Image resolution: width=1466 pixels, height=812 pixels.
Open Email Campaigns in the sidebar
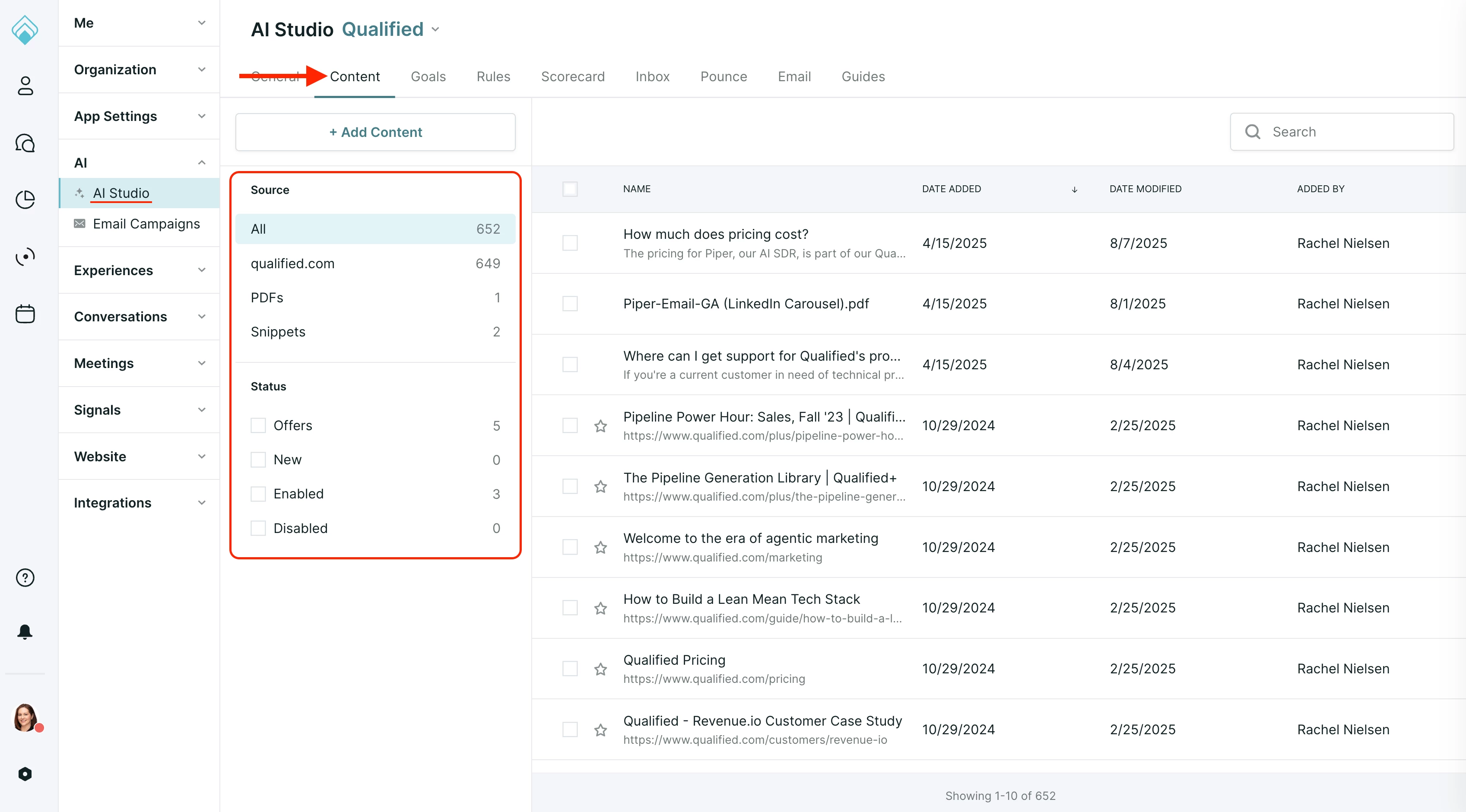[x=139, y=224]
